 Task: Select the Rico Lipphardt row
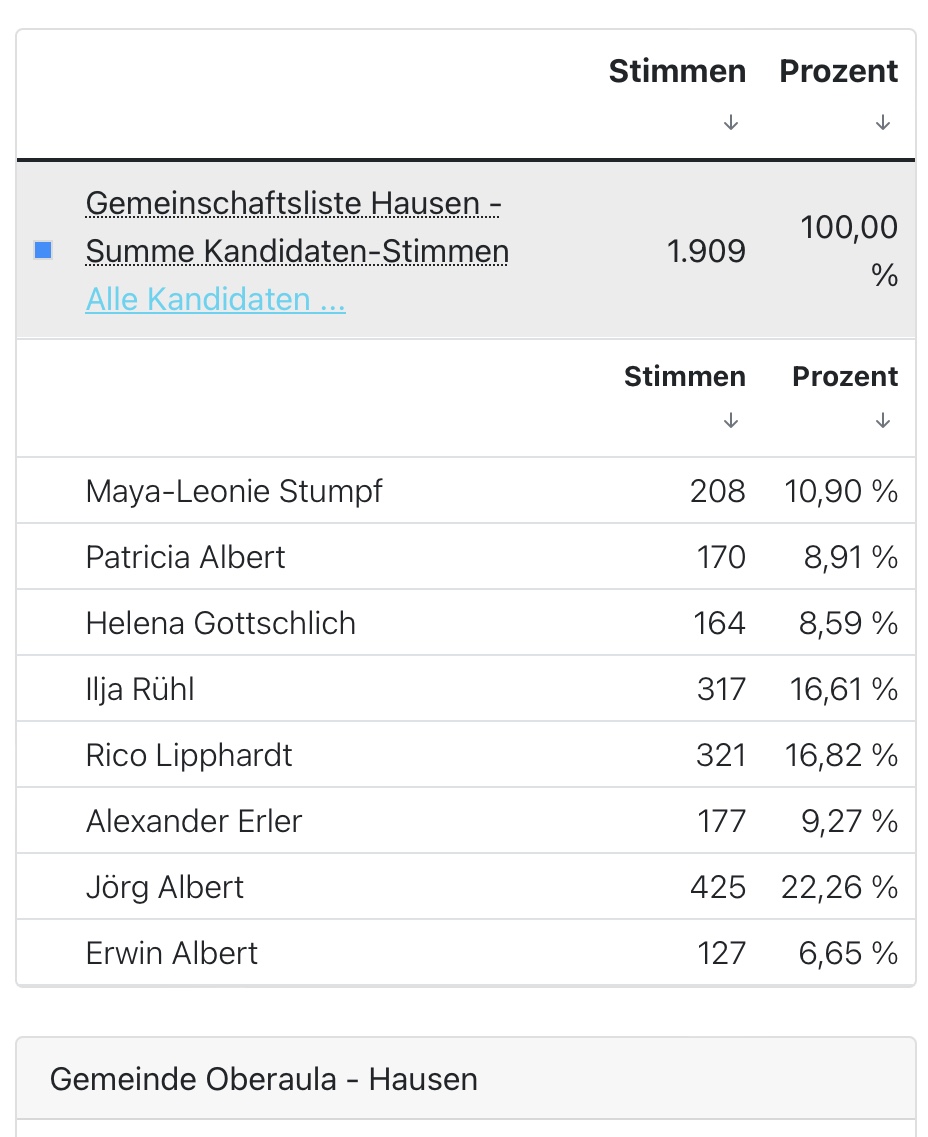[x=189, y=755]
